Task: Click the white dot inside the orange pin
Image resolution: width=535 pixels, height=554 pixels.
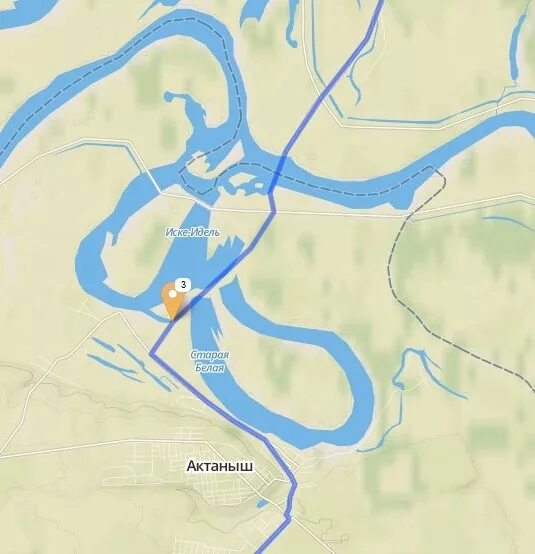Action: (173, 294)
